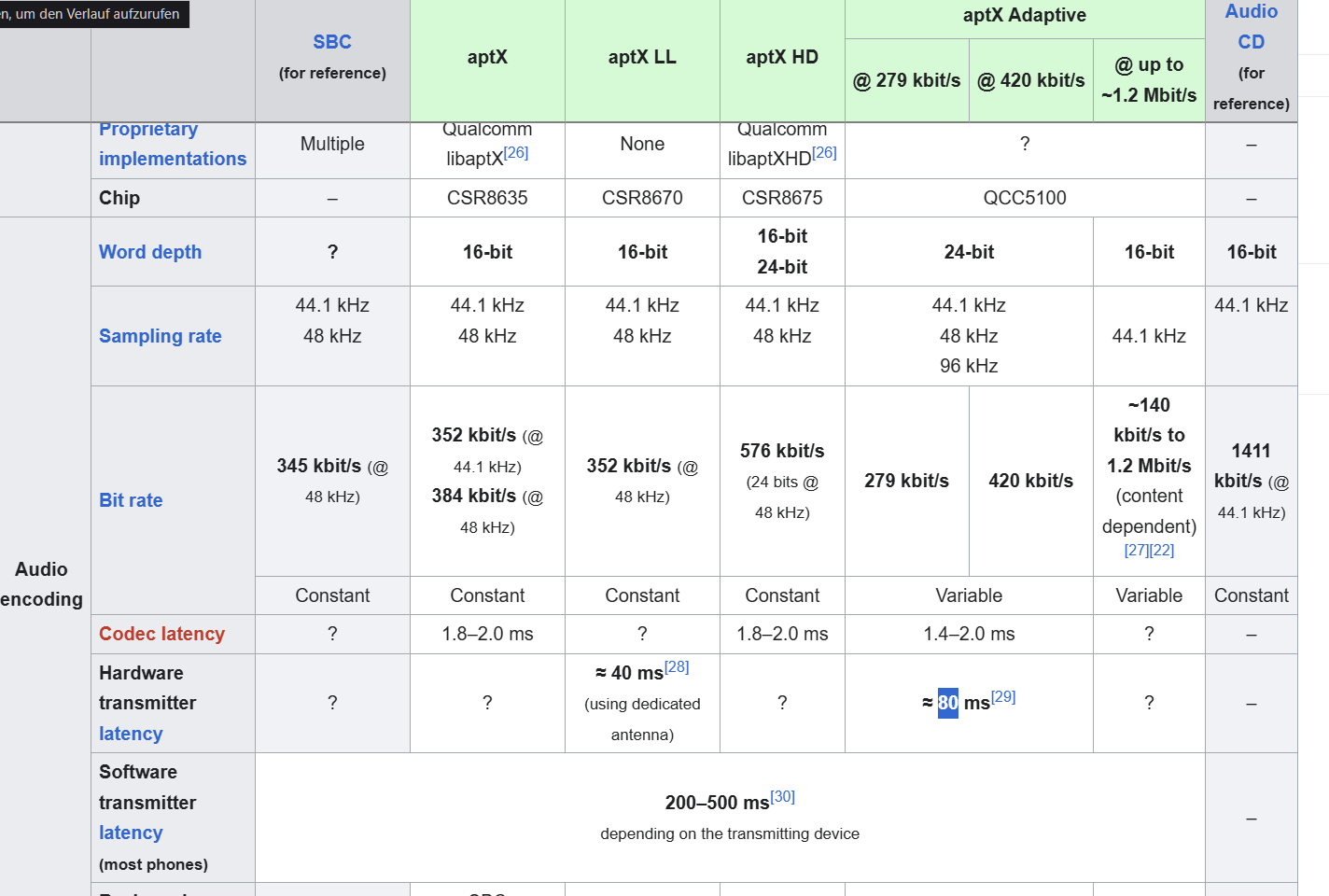Click the @ 279 kbit/s subheader
Screen dimensions: 1329x896
click(x=906, y=80)
